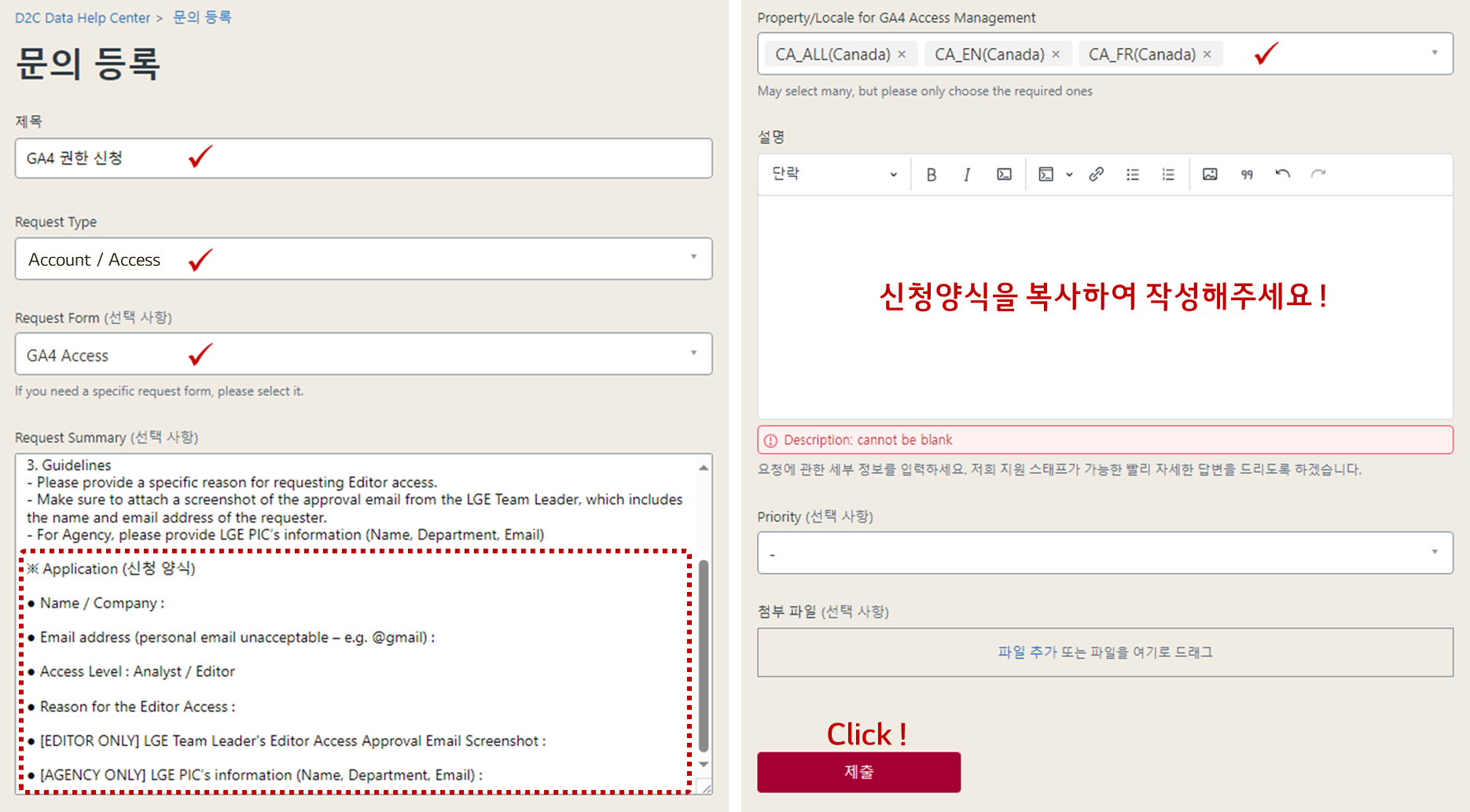Open the Request Type dropdown
The image size is (1470, 812).
coord(363,259)
